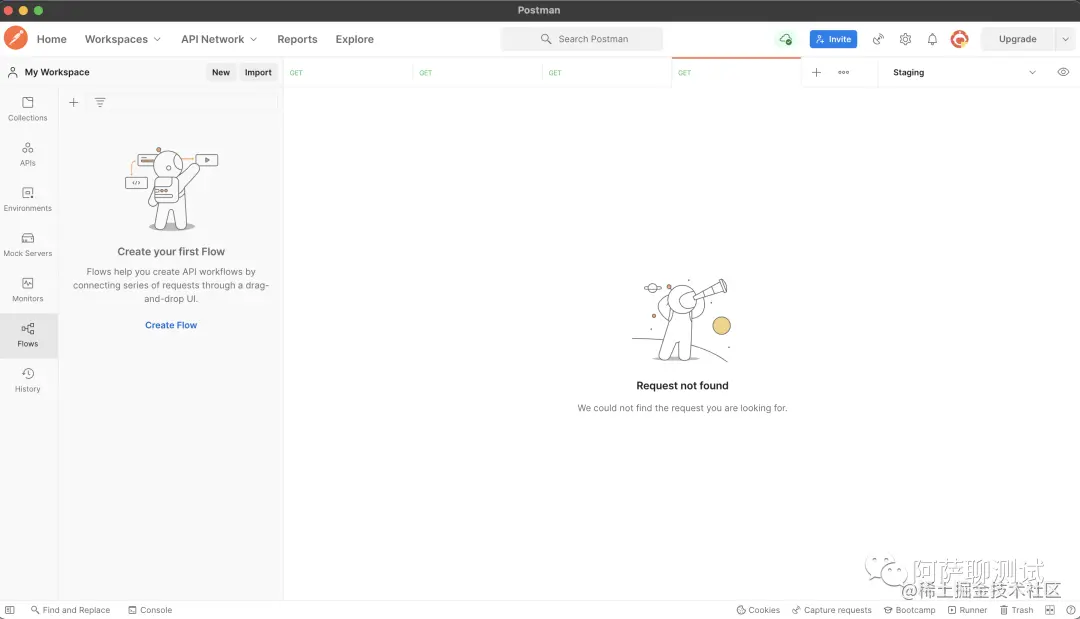
Task: Go to Home
Action: [x=52, y=39]
